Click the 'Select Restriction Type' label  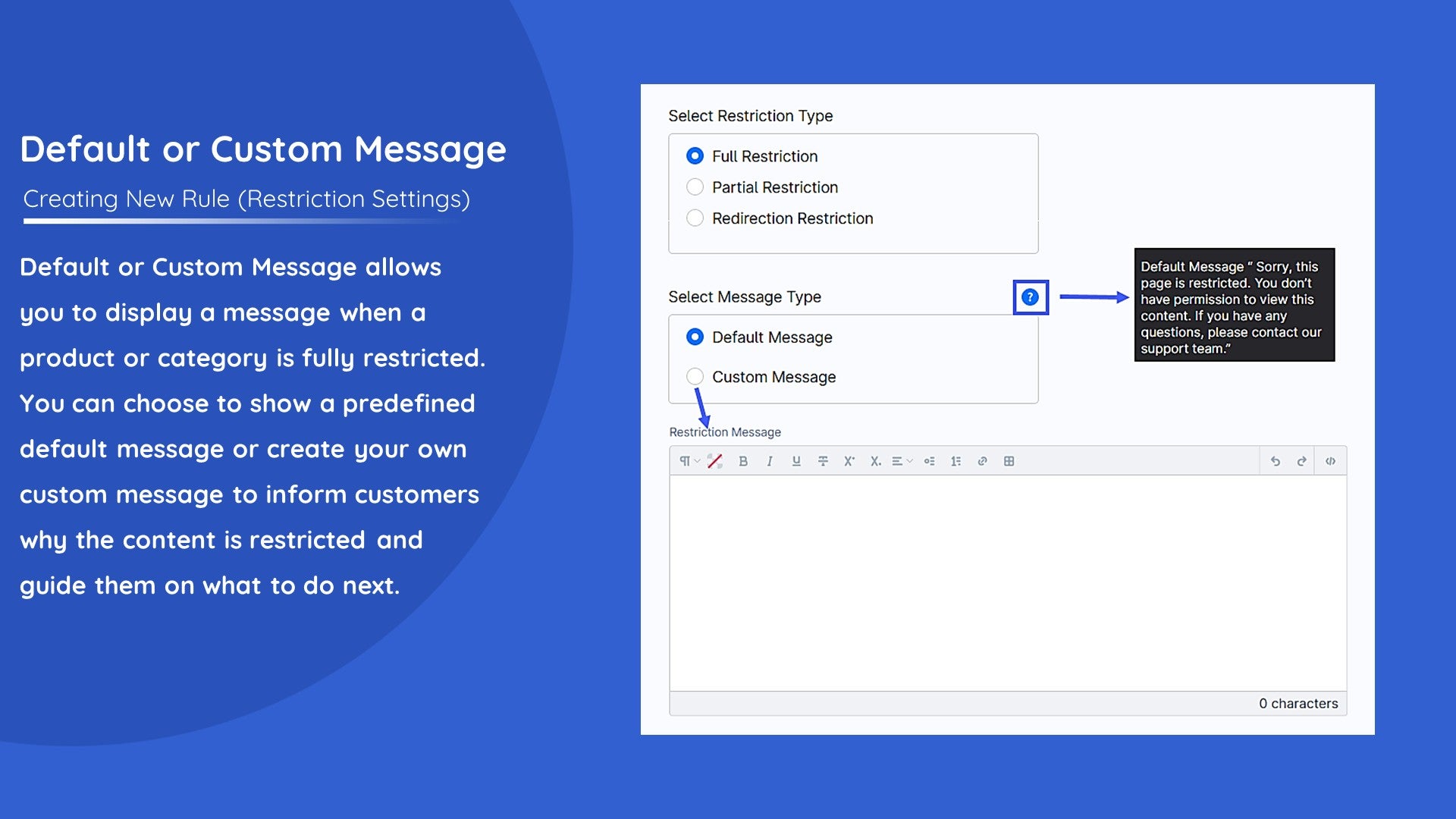(x=750, y=116)
